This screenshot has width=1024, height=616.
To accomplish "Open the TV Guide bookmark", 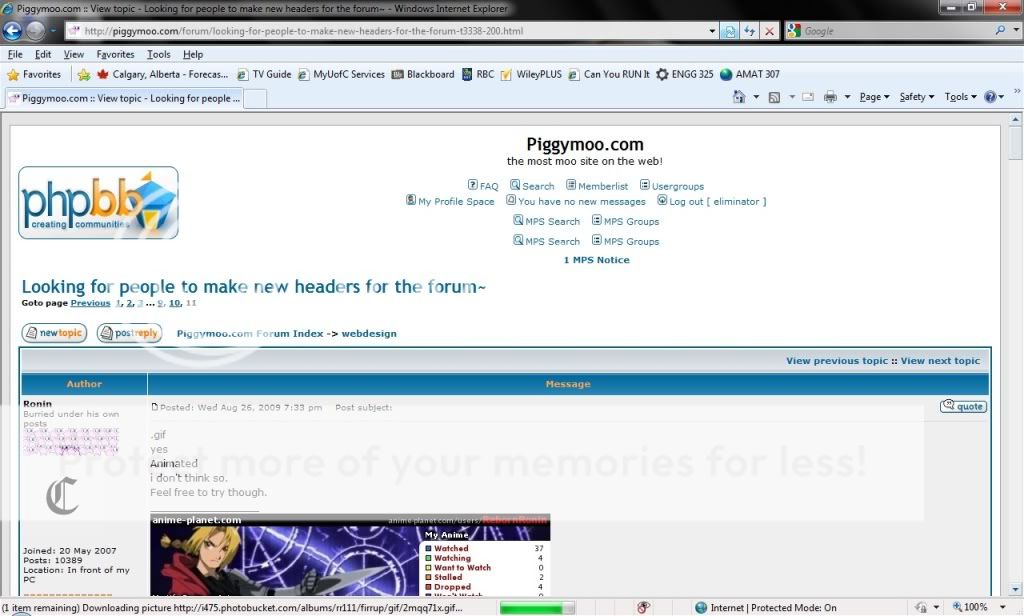I will point(264,74).
